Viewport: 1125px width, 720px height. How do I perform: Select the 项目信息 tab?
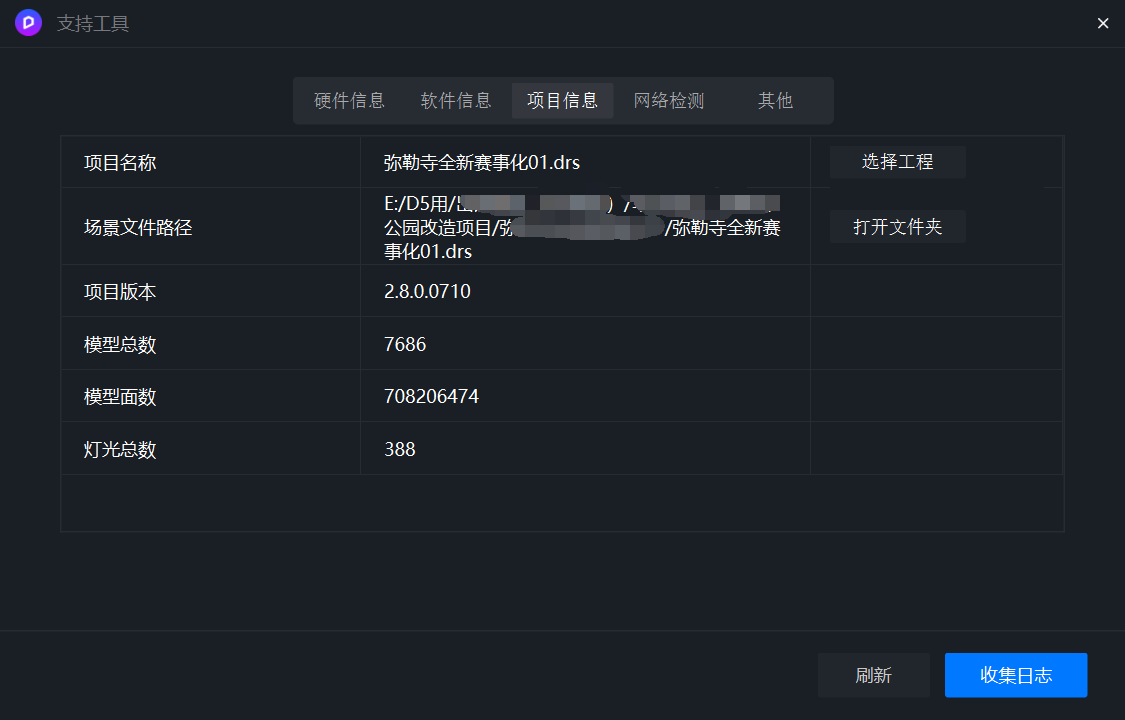562,100
